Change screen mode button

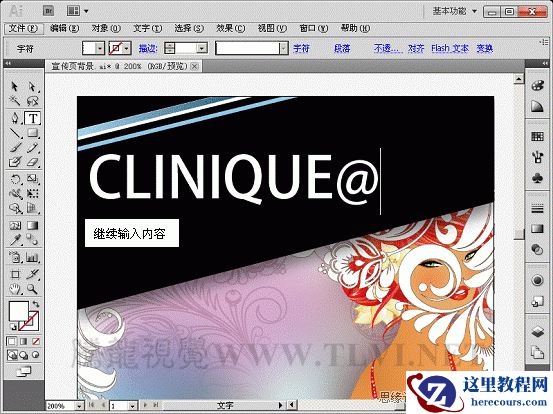pyautogui.click(x=24, y=371)
